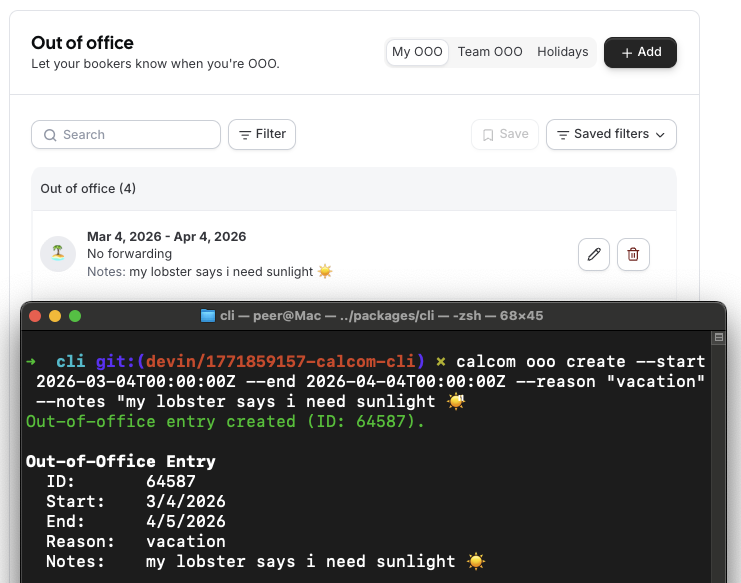Click the green 'Out-of-office entry created' terminal line
Viewport: 741px width, 583px height.
coord(225,421)
